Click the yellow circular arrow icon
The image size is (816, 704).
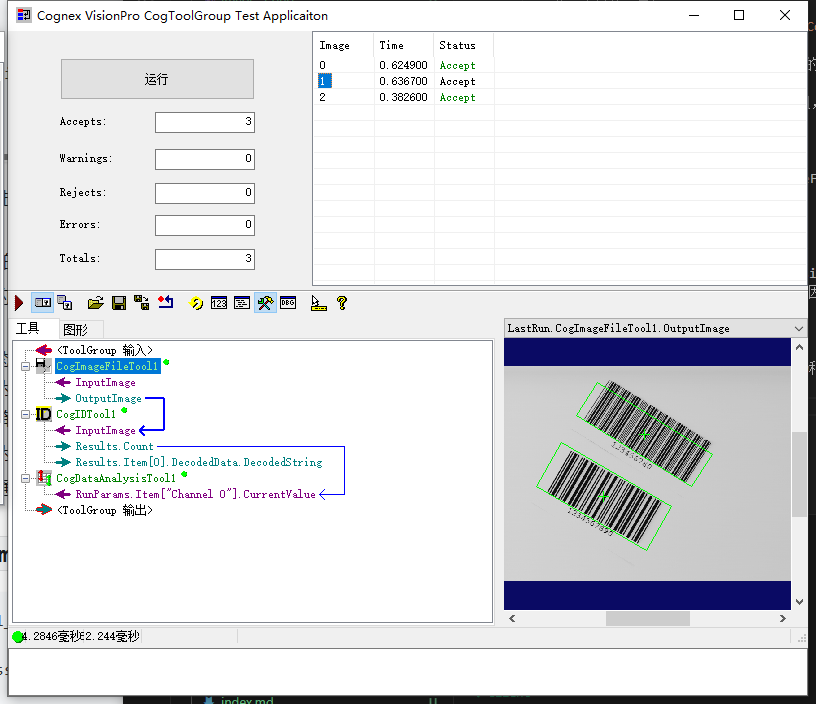196,303
